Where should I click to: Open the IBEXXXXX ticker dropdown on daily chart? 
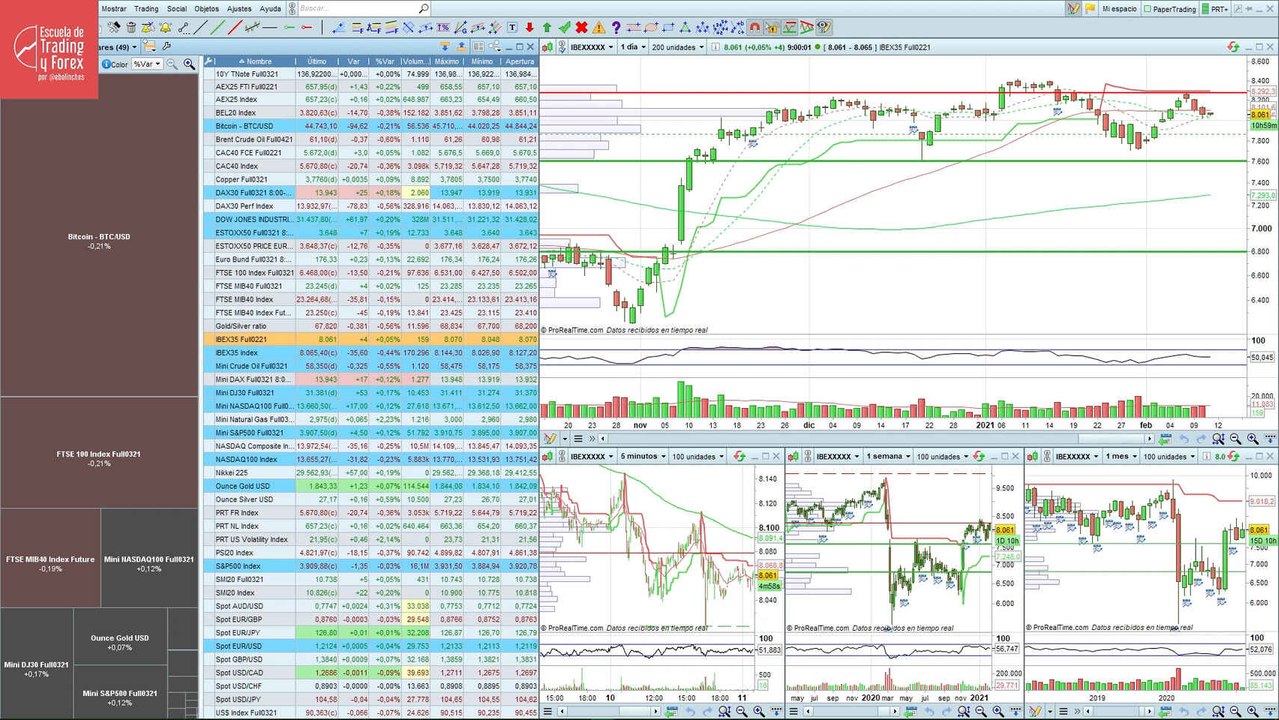(x=592, y=46)
